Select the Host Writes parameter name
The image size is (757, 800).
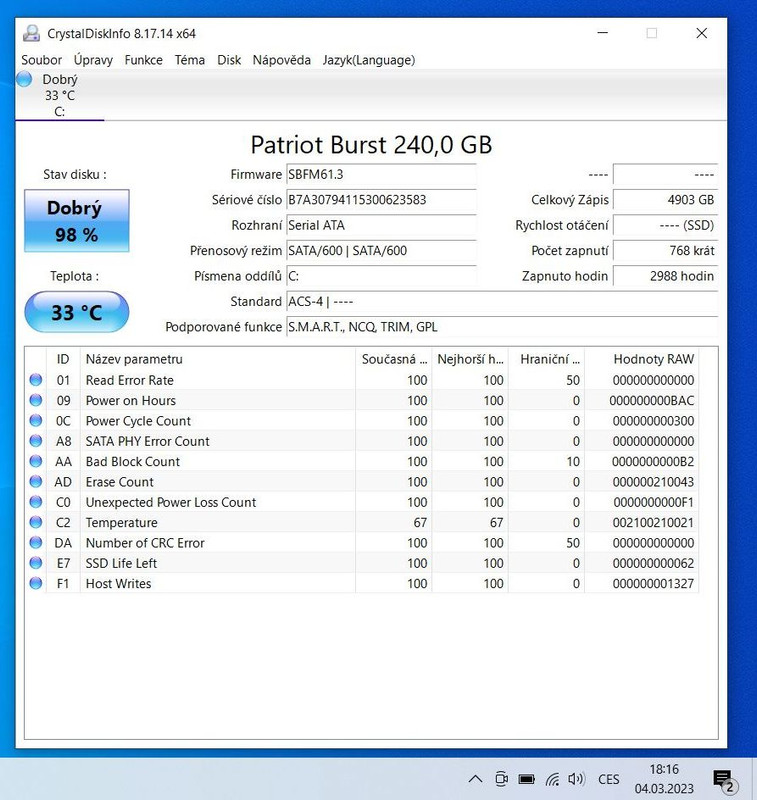coord(118,584)
